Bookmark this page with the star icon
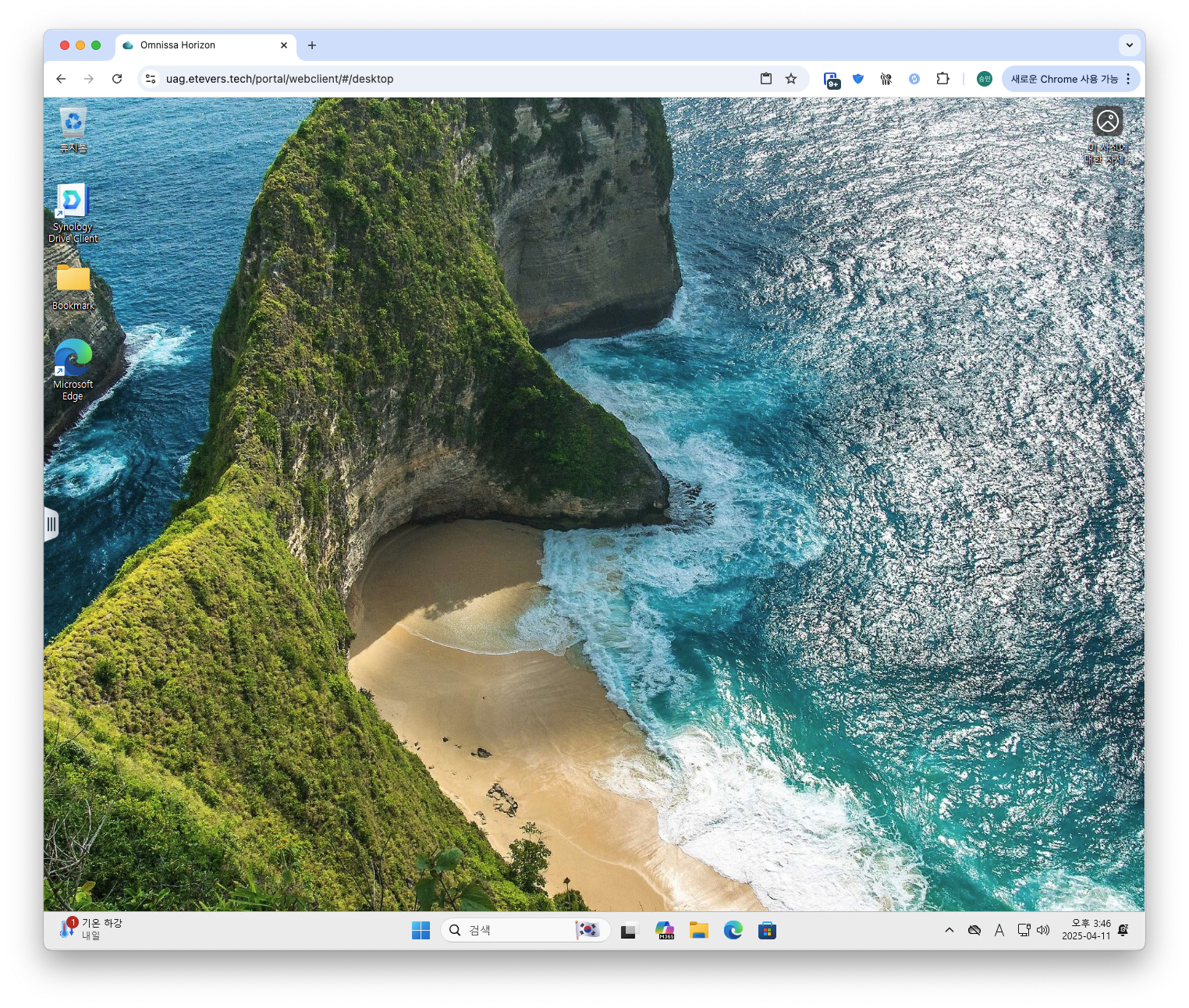This screenshot has height=1008, width=1189. point(791,79)
